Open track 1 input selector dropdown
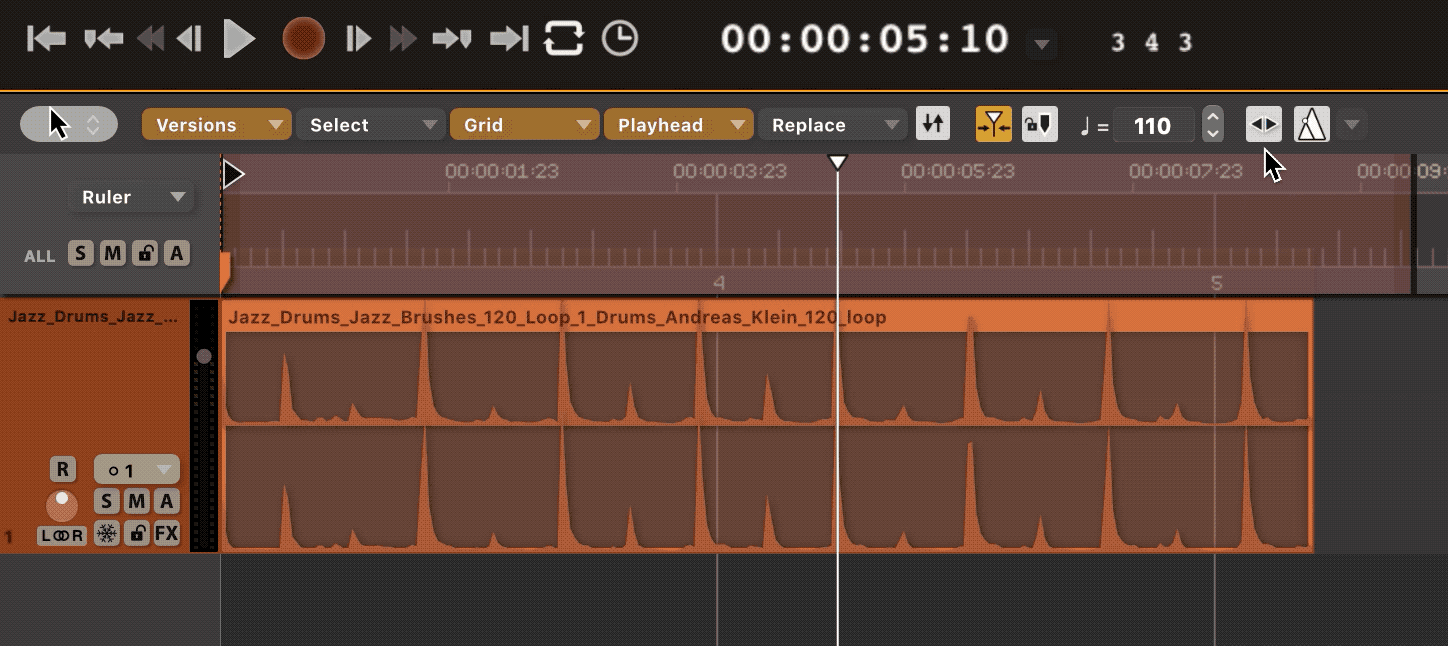The image size is (1448, 646). [x=137, y=469]
